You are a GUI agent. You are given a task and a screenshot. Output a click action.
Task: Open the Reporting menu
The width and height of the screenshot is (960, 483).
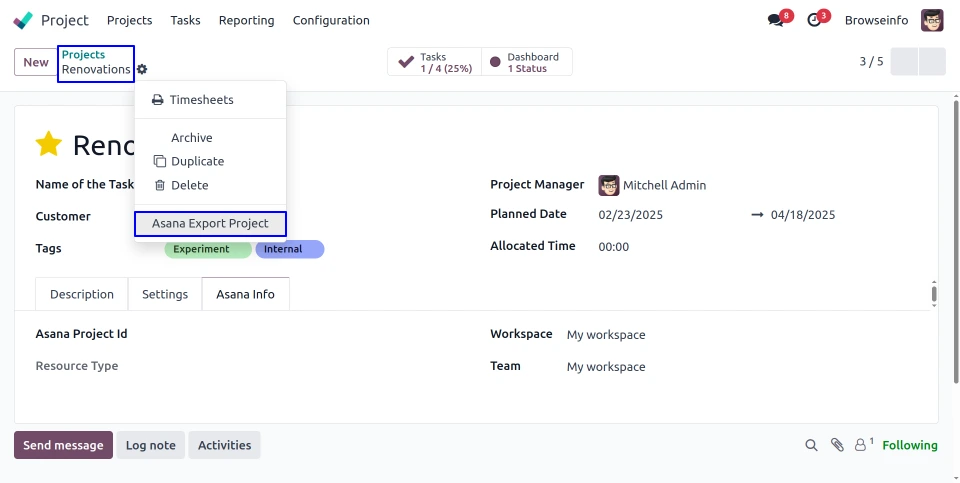coord(246,20)
